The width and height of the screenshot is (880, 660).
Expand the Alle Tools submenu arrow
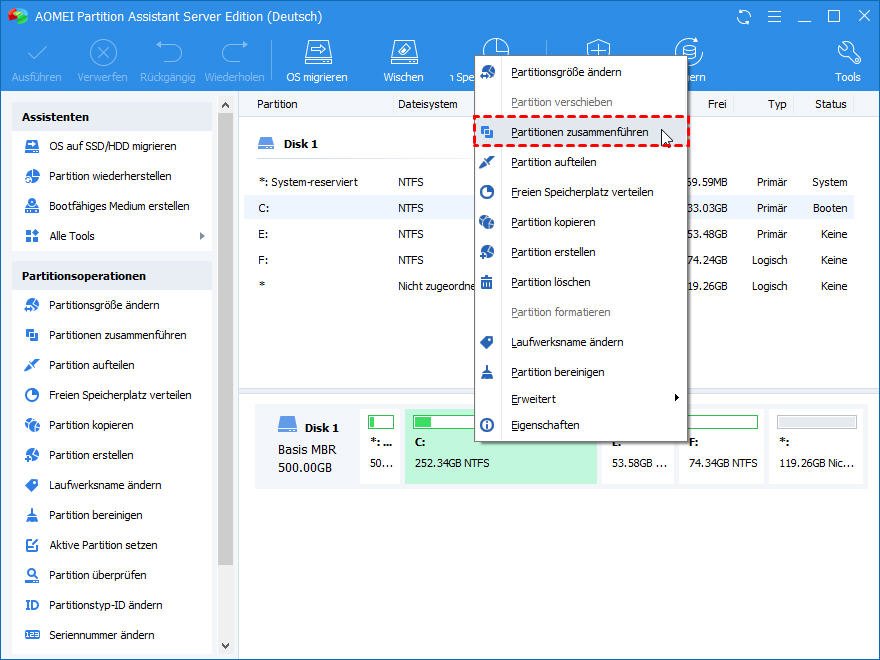coord(202,236)
